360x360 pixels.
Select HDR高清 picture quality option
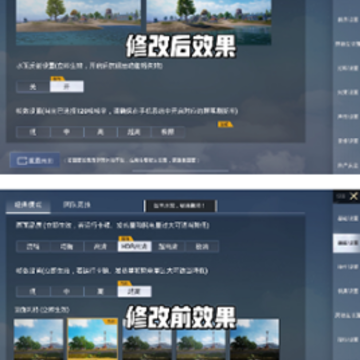pyautogui.click(x=135, y=247)
